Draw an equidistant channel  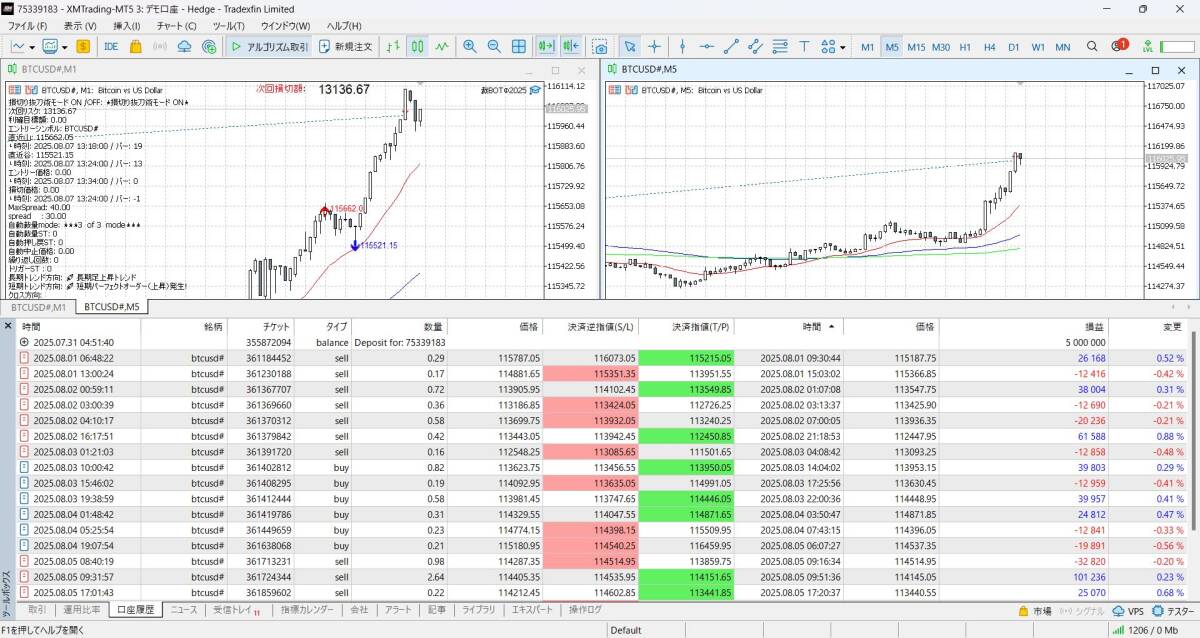tap(755, 46)
